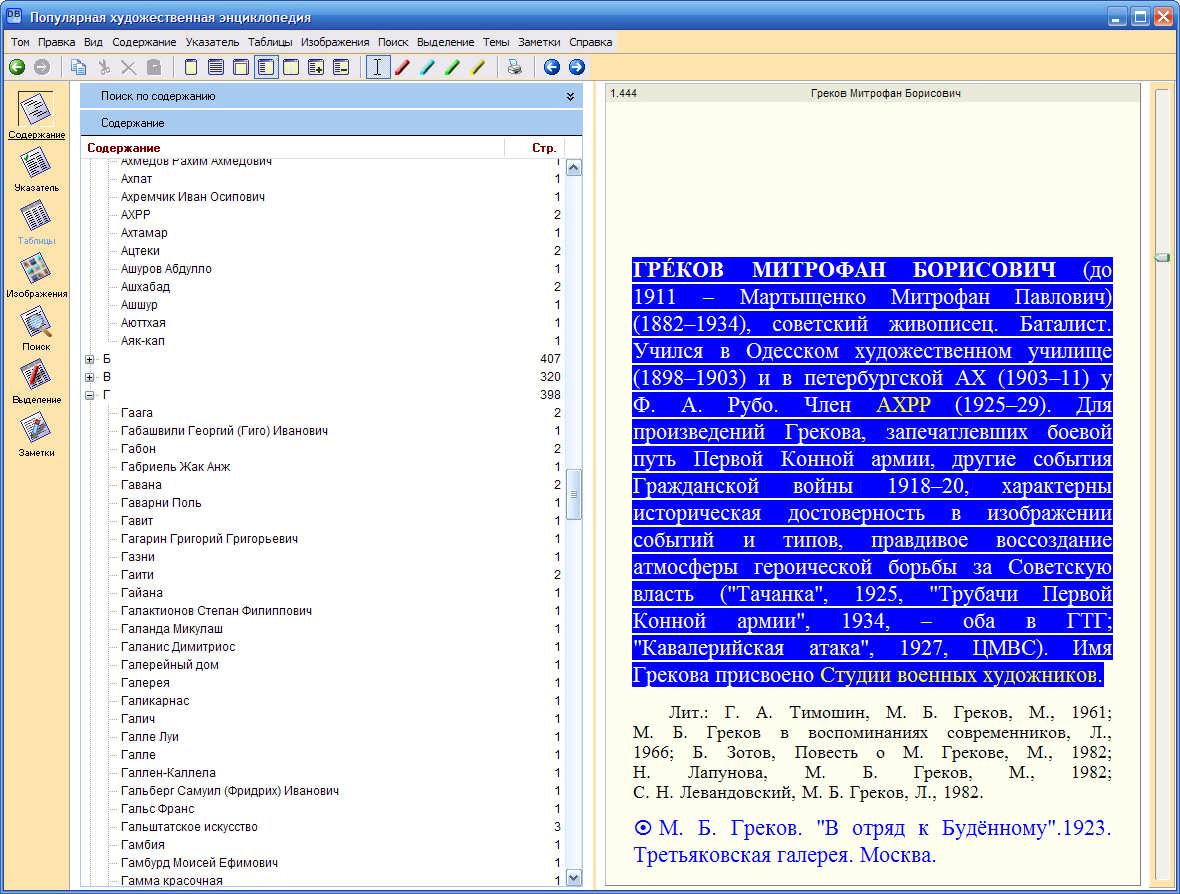The width and height of the screenshot is (1180, 894).
Task: Select the Гамбия entry
Action: (x=142, y=845)
